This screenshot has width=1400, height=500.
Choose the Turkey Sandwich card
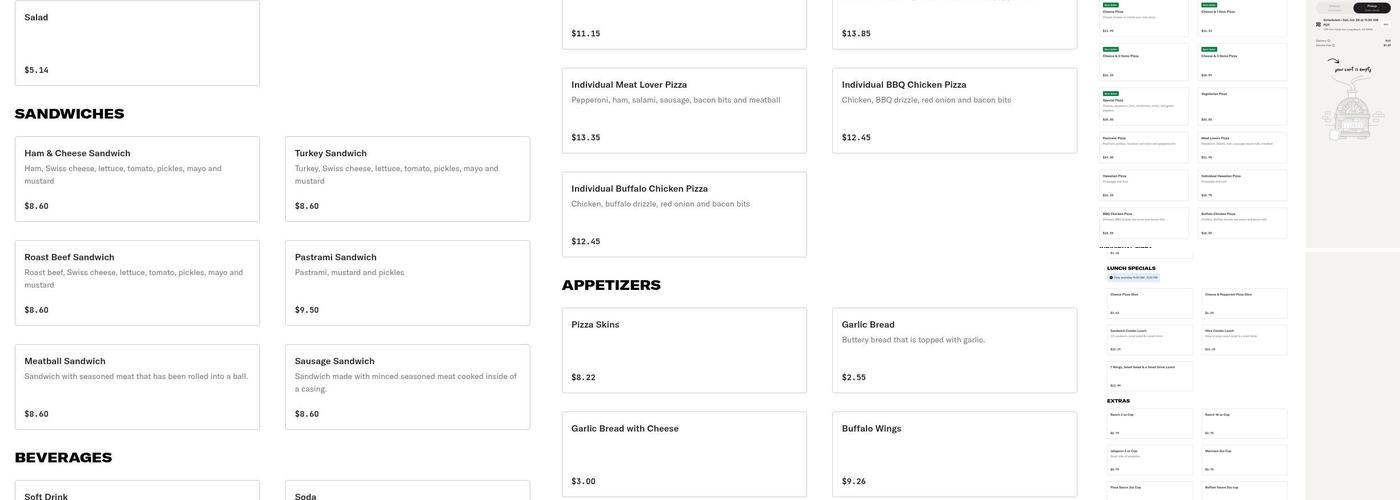pos(407,179)
